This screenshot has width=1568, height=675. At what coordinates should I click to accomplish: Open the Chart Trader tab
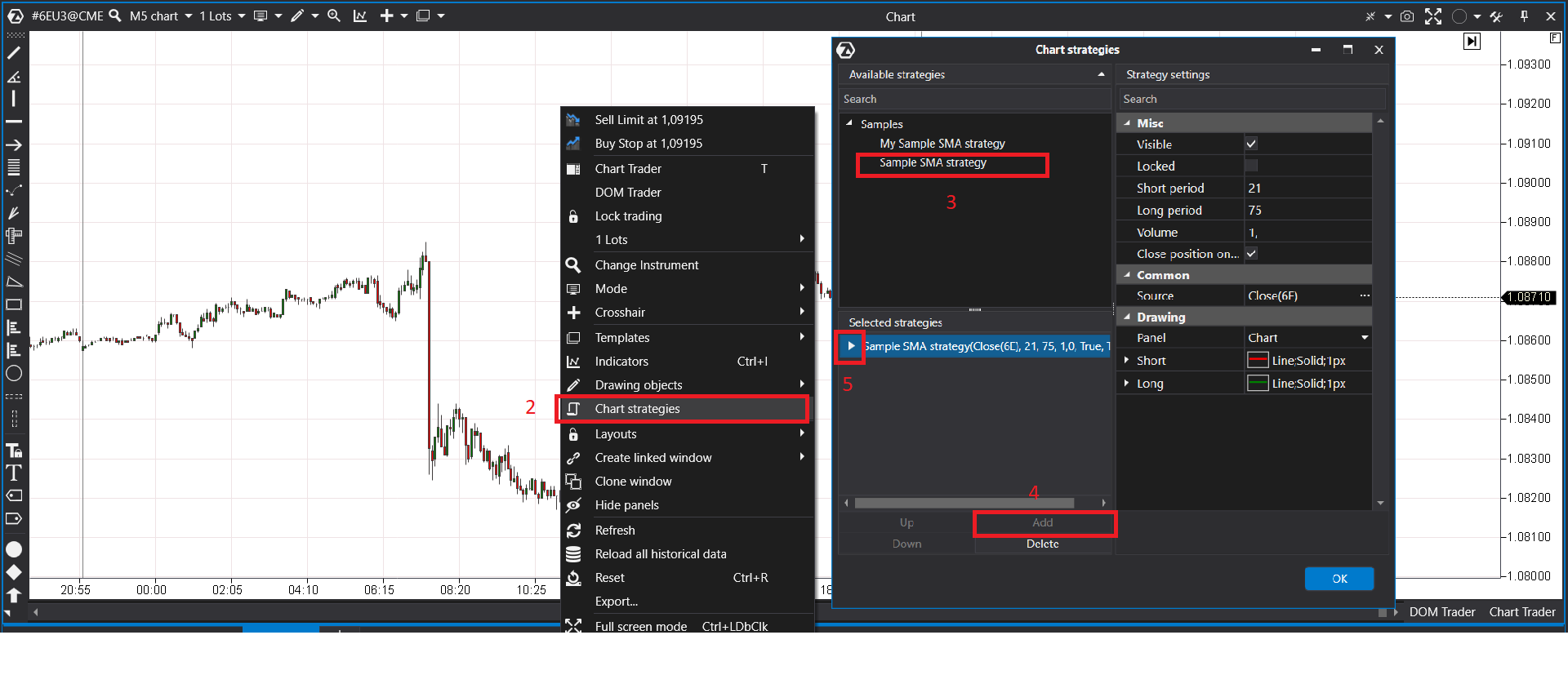pos(1522,612)
